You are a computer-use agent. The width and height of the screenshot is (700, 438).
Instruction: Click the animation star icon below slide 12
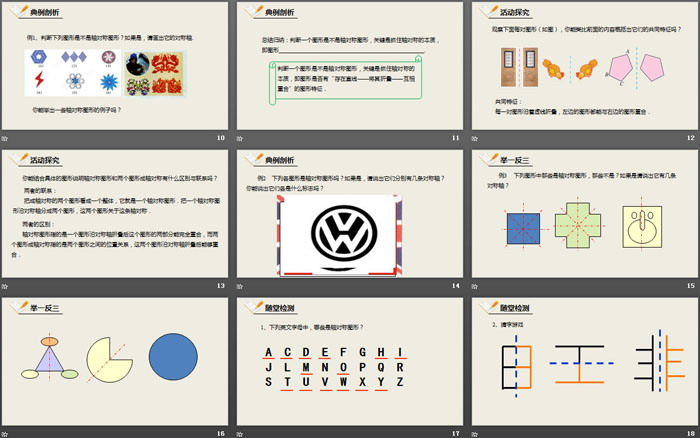(475, 138)
